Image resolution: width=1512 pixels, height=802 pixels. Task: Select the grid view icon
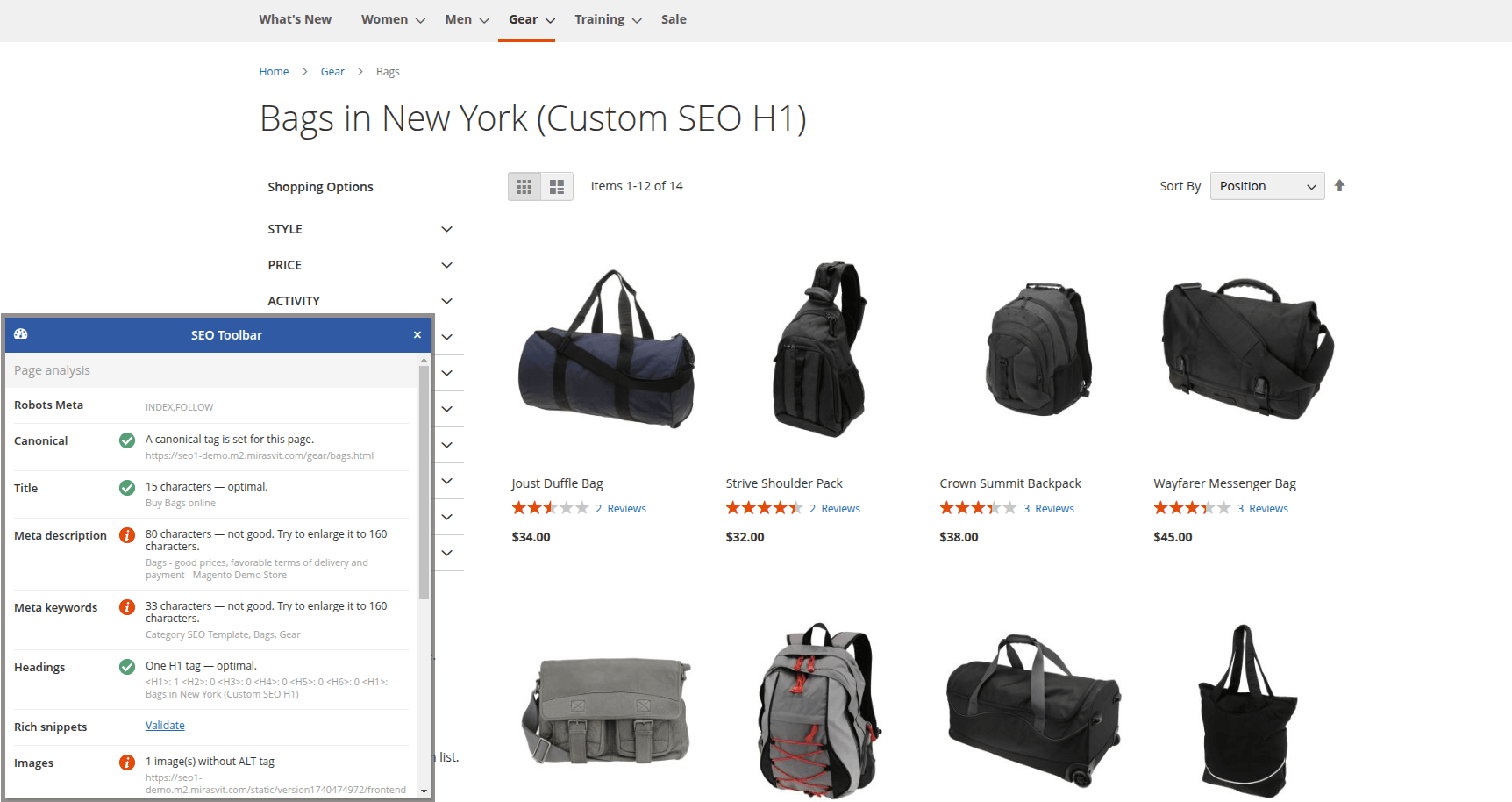(x=524, y=186)
